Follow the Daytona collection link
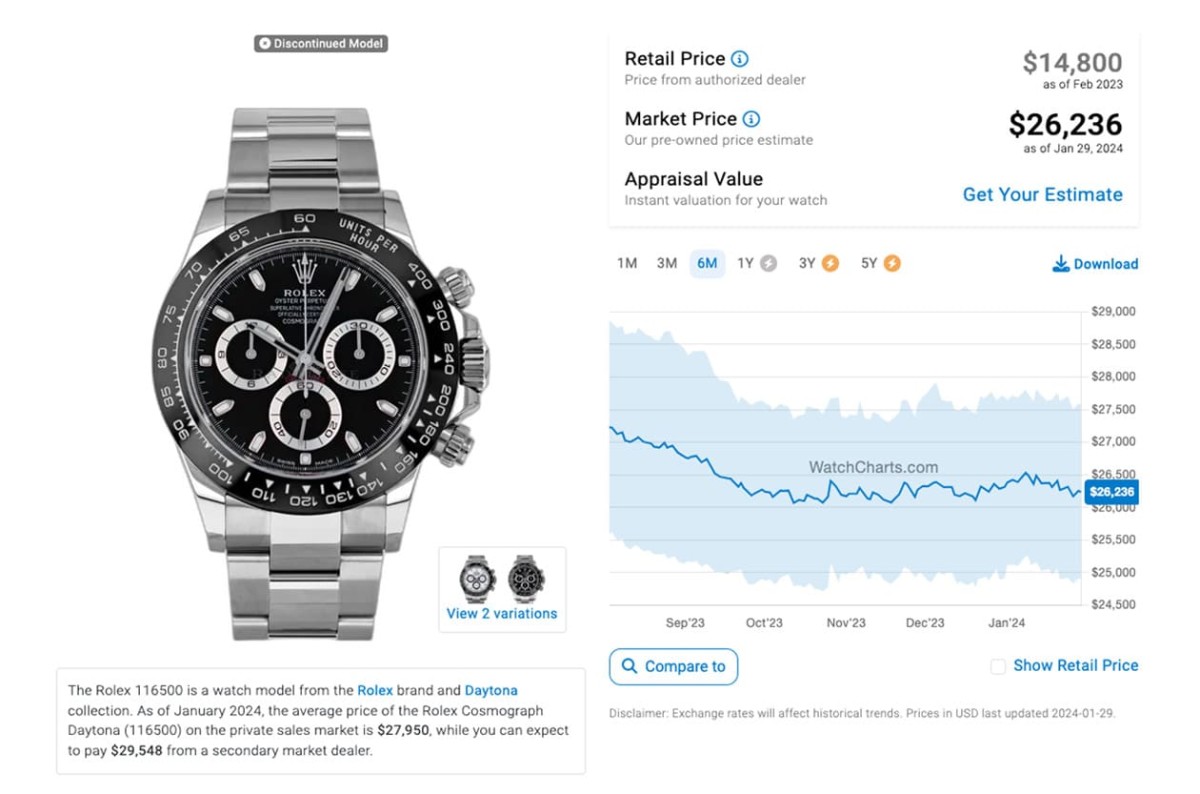 [491, 690]
